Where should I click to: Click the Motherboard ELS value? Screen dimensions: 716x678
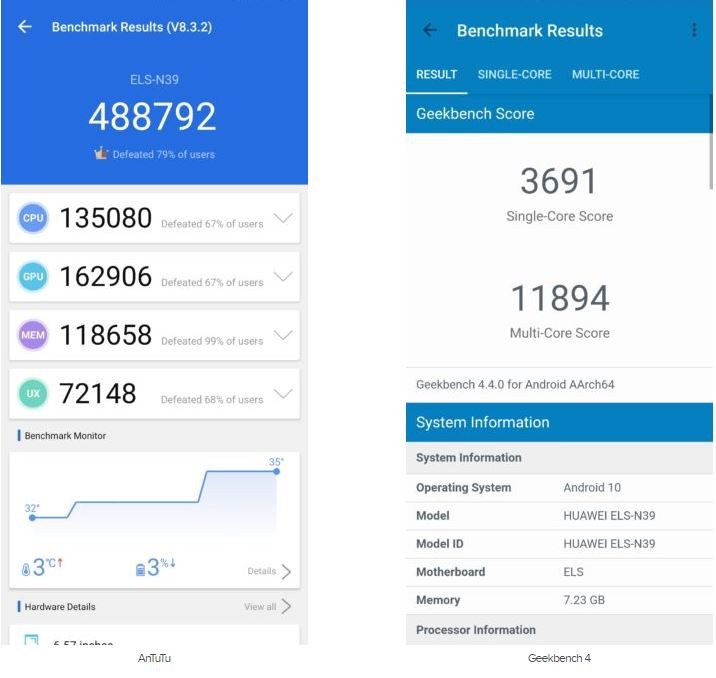574,572
